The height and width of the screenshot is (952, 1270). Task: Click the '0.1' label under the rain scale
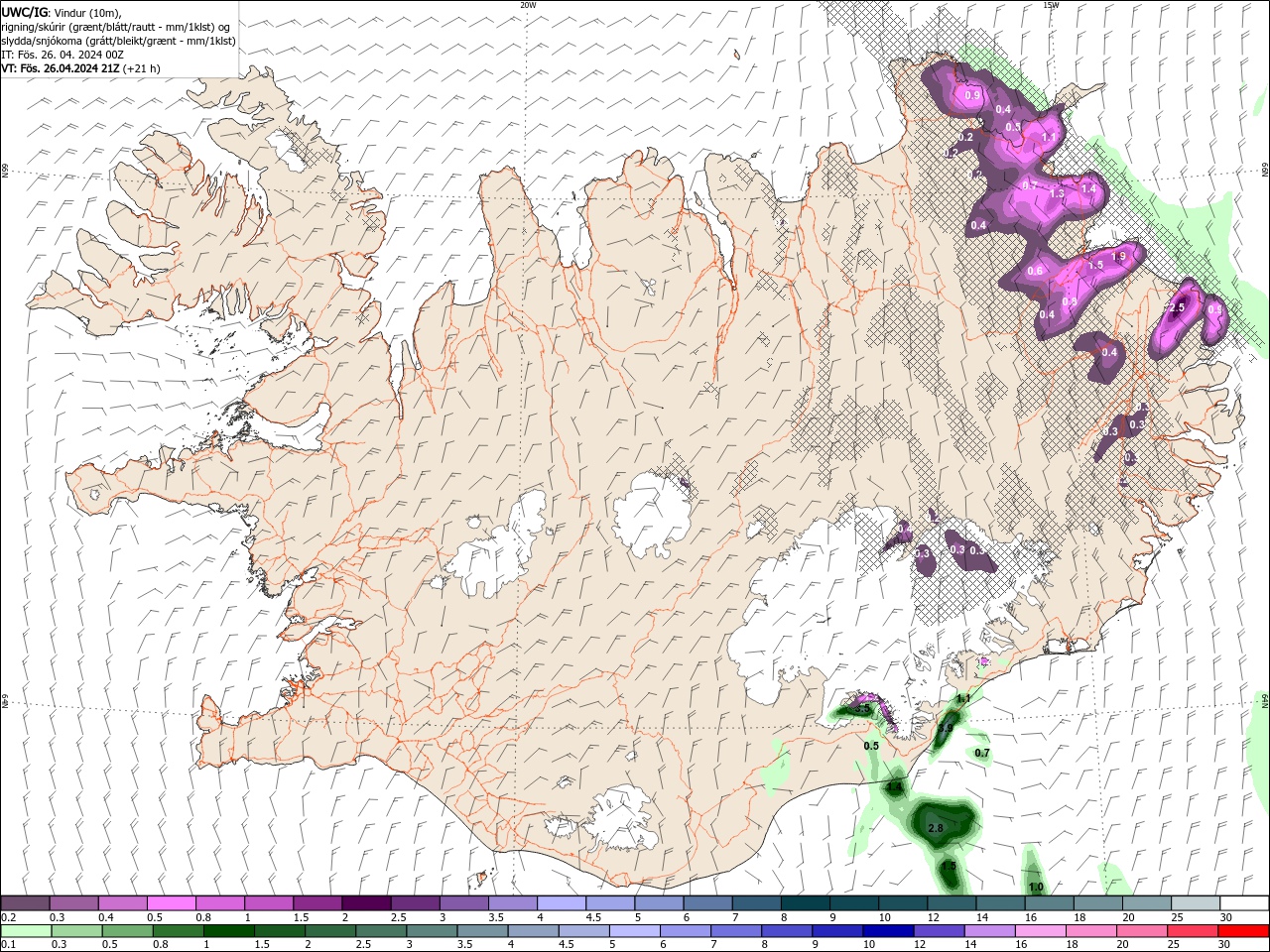[x=8, y=945]
